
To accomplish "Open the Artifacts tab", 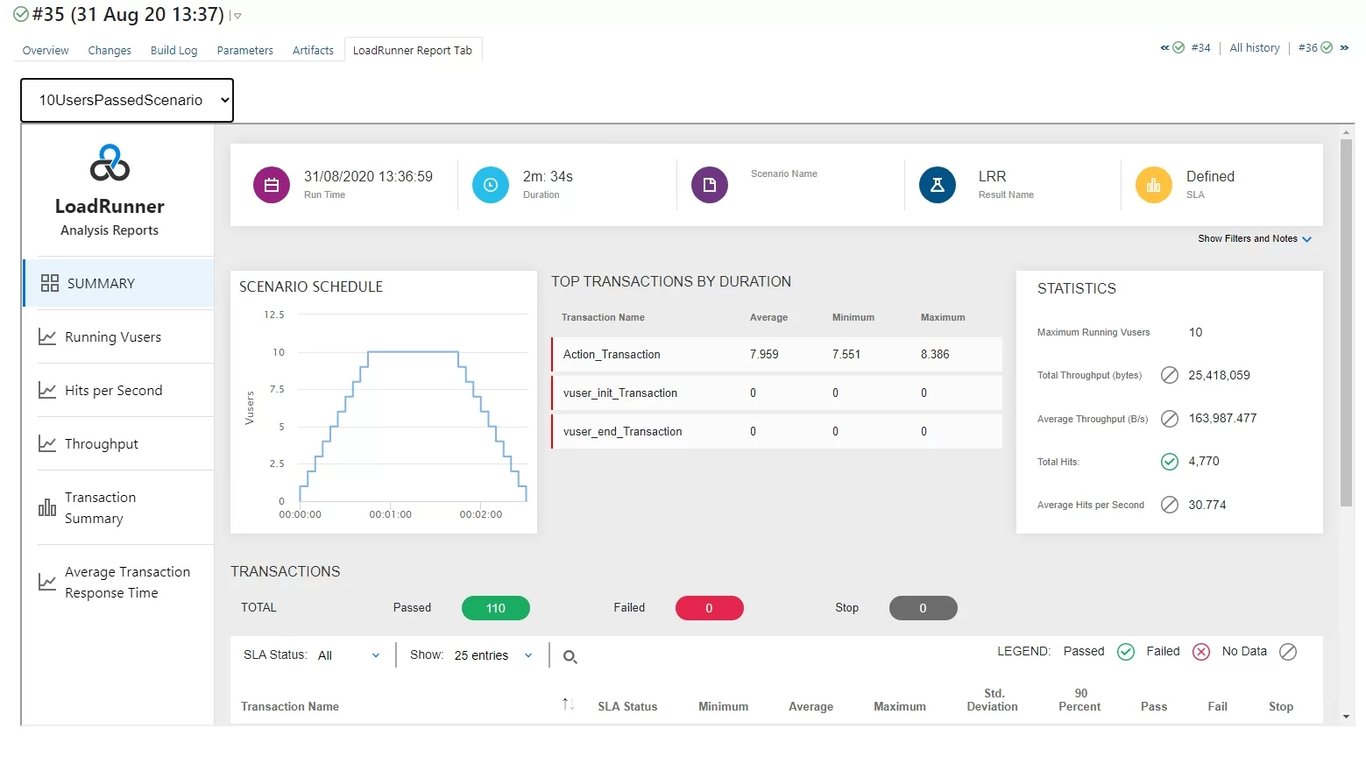I will [x=313, y=50].
